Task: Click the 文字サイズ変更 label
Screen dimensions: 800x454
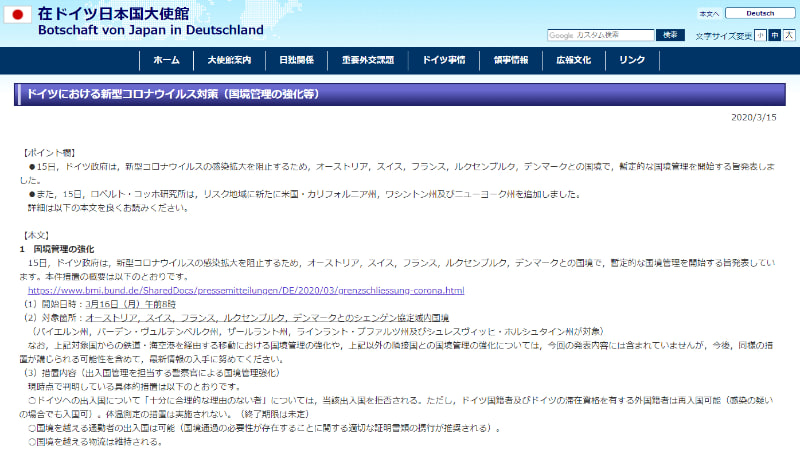Action: point(723,36)
